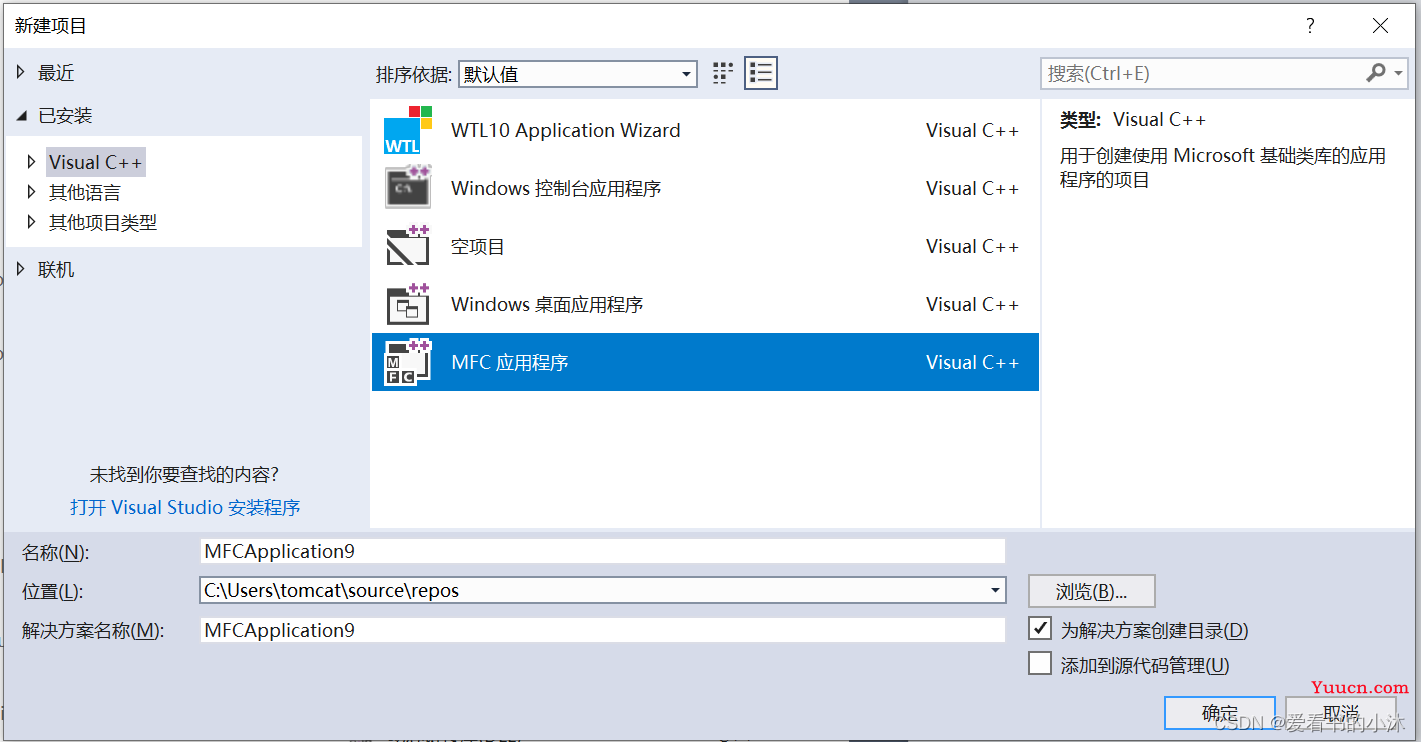Click the MFC application template icon

[x=408, y=362]
